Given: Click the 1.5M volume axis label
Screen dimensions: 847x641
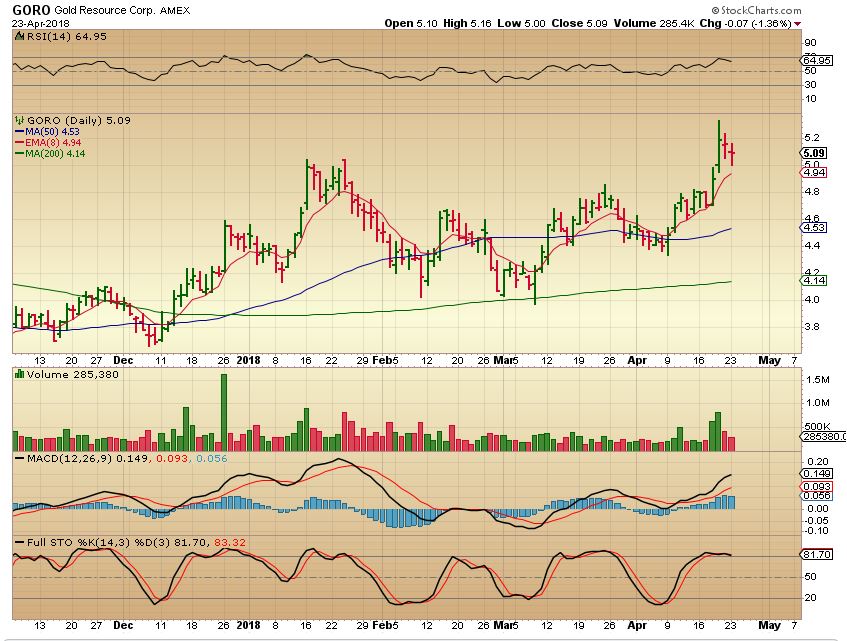Looking at the screenshot, I should pos(818,380).
